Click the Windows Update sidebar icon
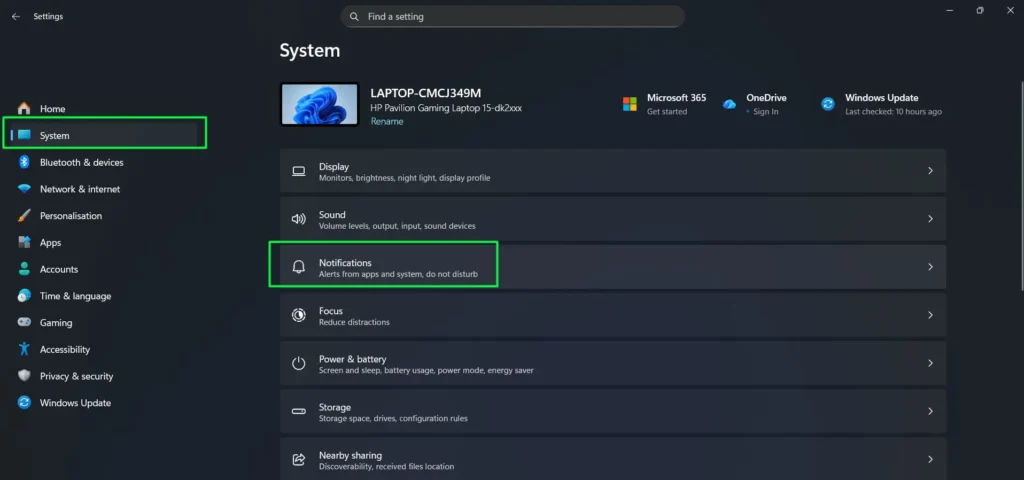Image resolution: width=1024 pixels, height=480 pixels. pos(24,403)
